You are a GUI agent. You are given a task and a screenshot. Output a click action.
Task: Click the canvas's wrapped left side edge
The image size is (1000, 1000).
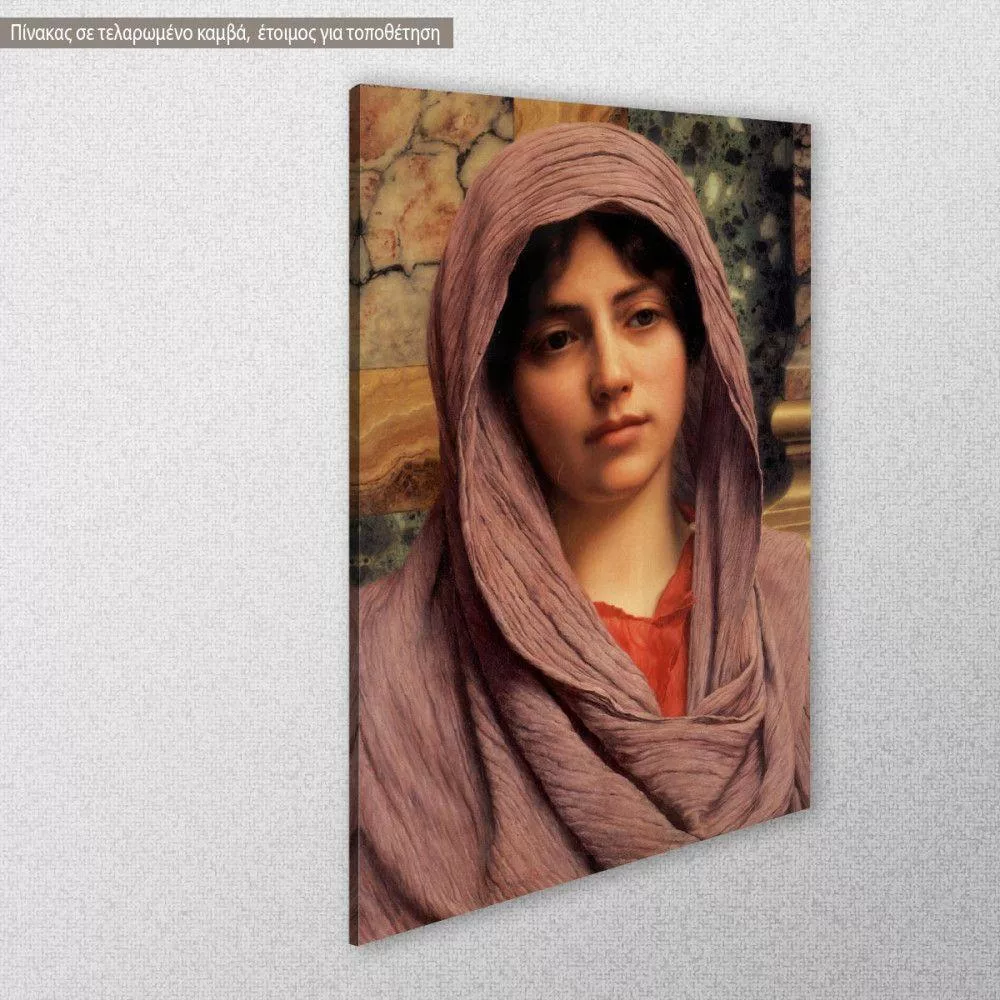pos(354,500)
